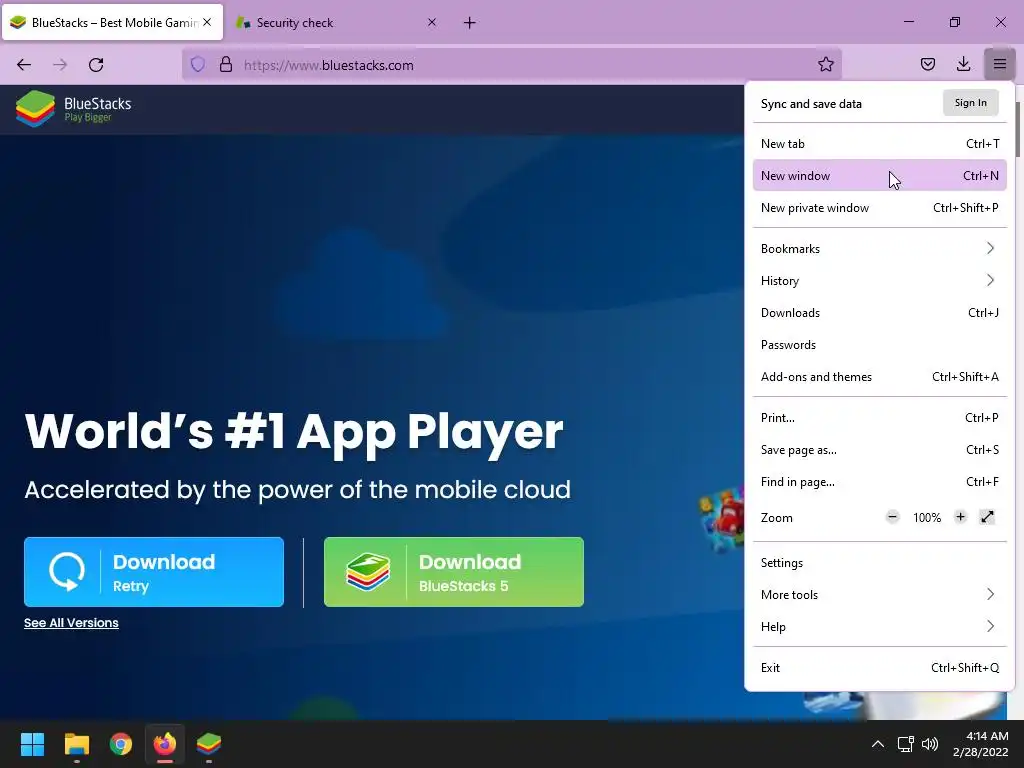This screenshot has height=768, width=1024.
Task: Open the Pocket save icon
Action: (x=927, y=64)
